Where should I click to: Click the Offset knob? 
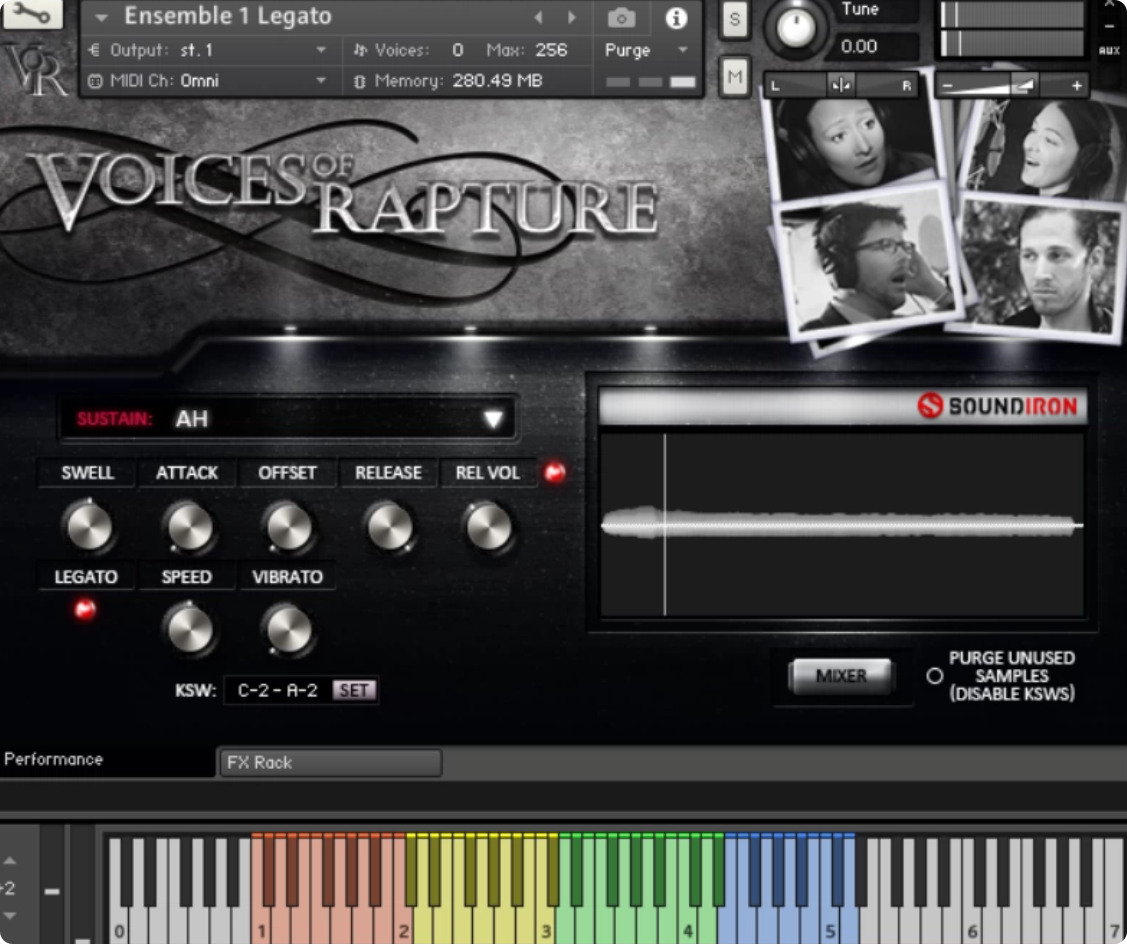coord(289,526)
